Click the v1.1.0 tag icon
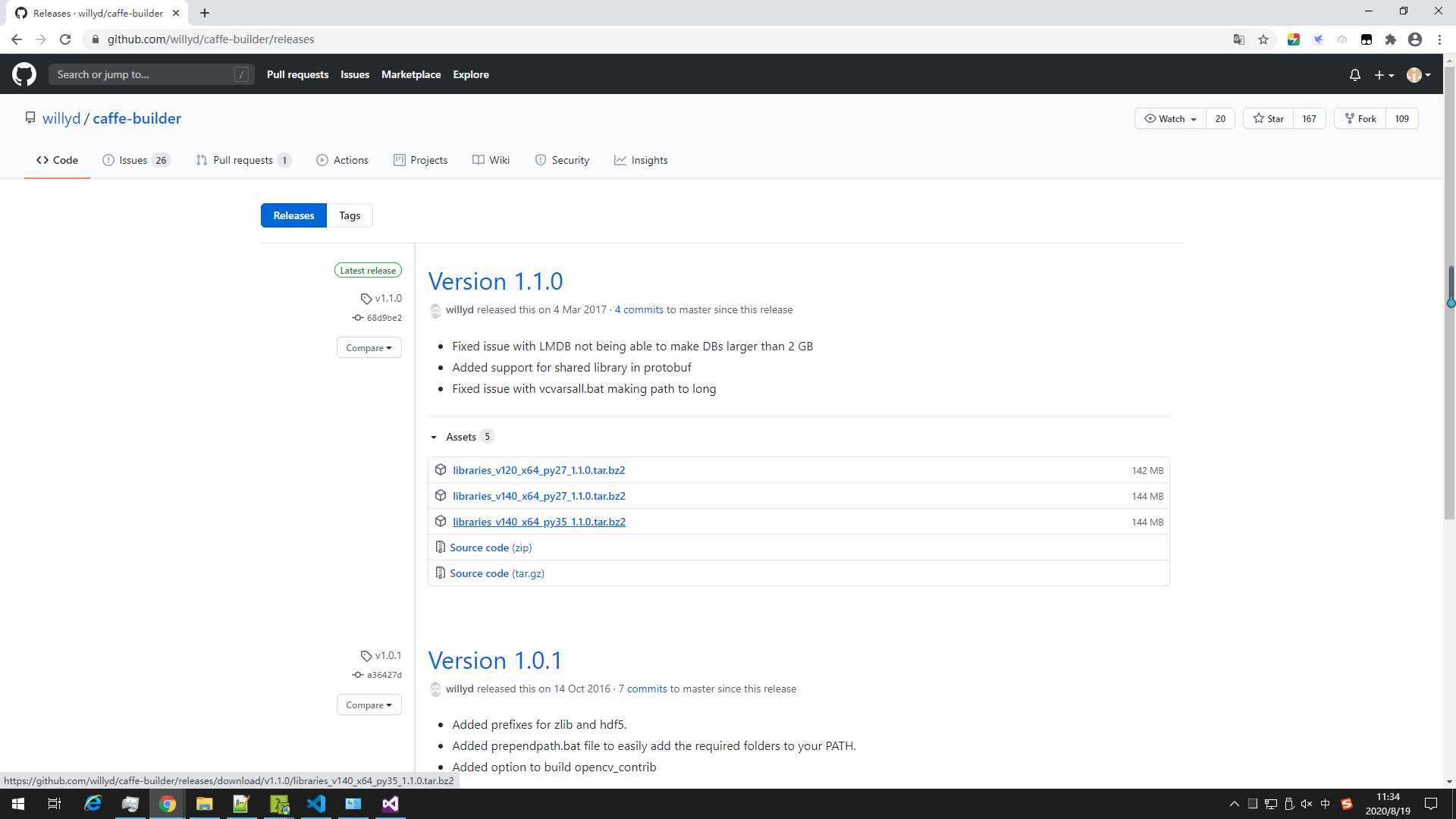 coord(366,299)
